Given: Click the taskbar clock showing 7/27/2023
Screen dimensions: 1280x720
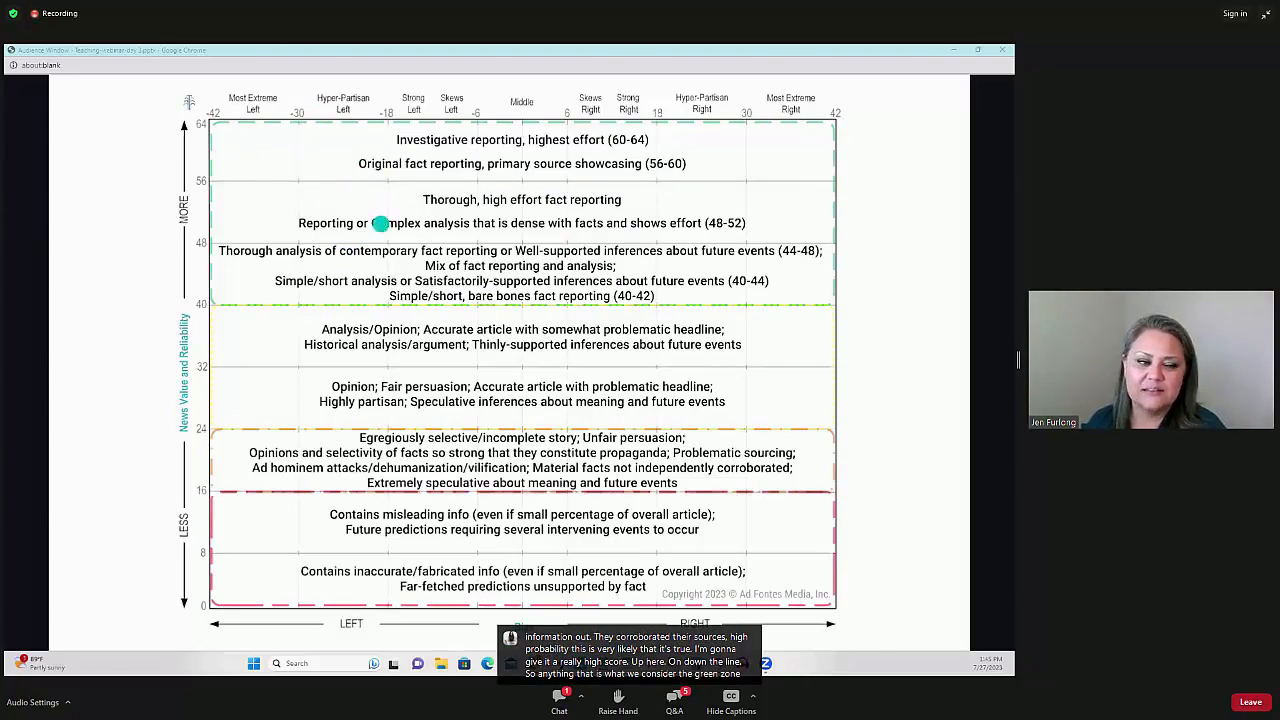Looking at the screenshot, I should (988, 663).
